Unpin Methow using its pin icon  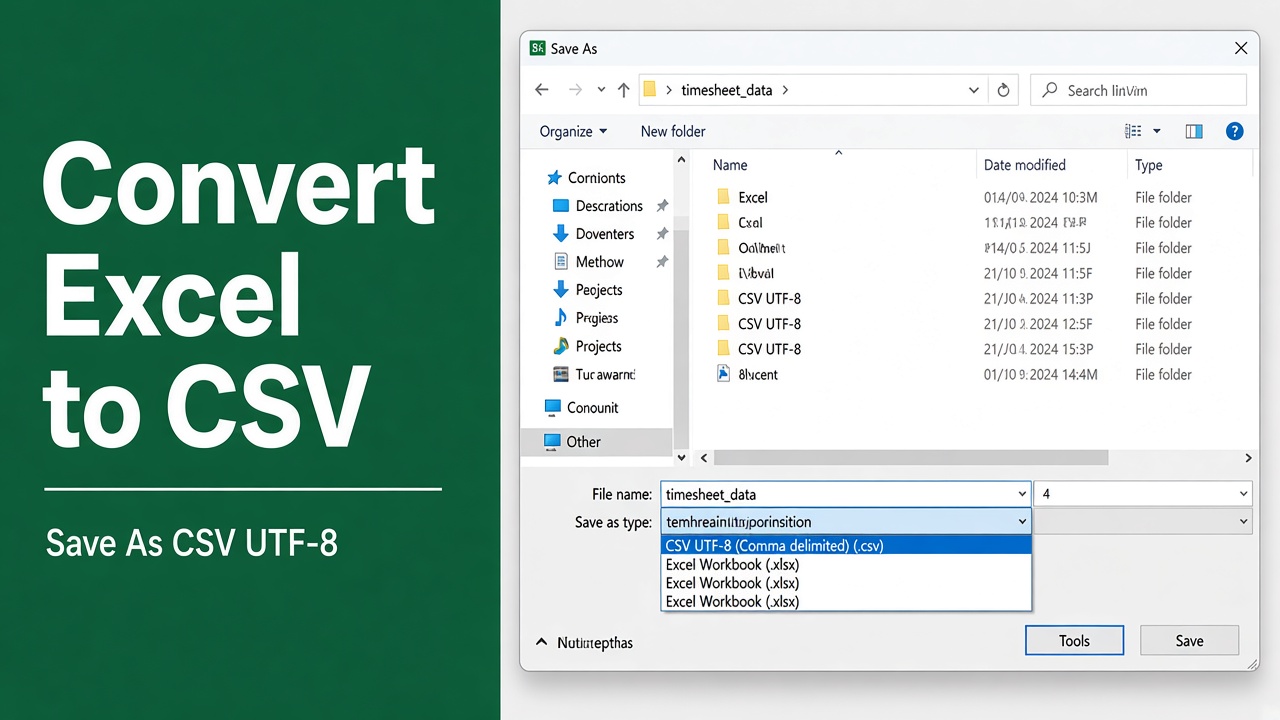tap(662, 262)
